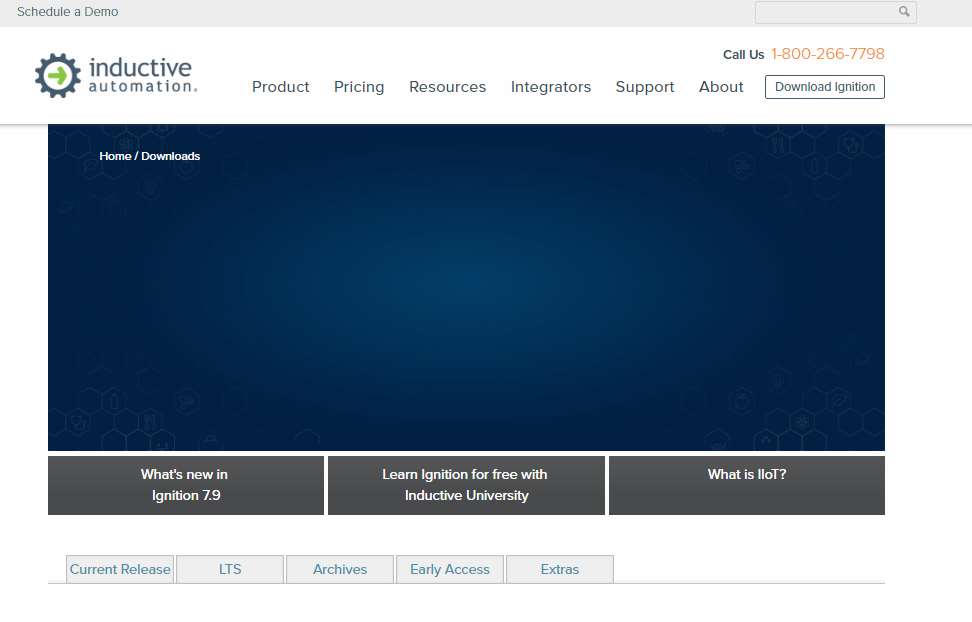Switch to the Current Release tab
Image resolution: width=972 pixels, height=622 pixels.
click(120, 569)
